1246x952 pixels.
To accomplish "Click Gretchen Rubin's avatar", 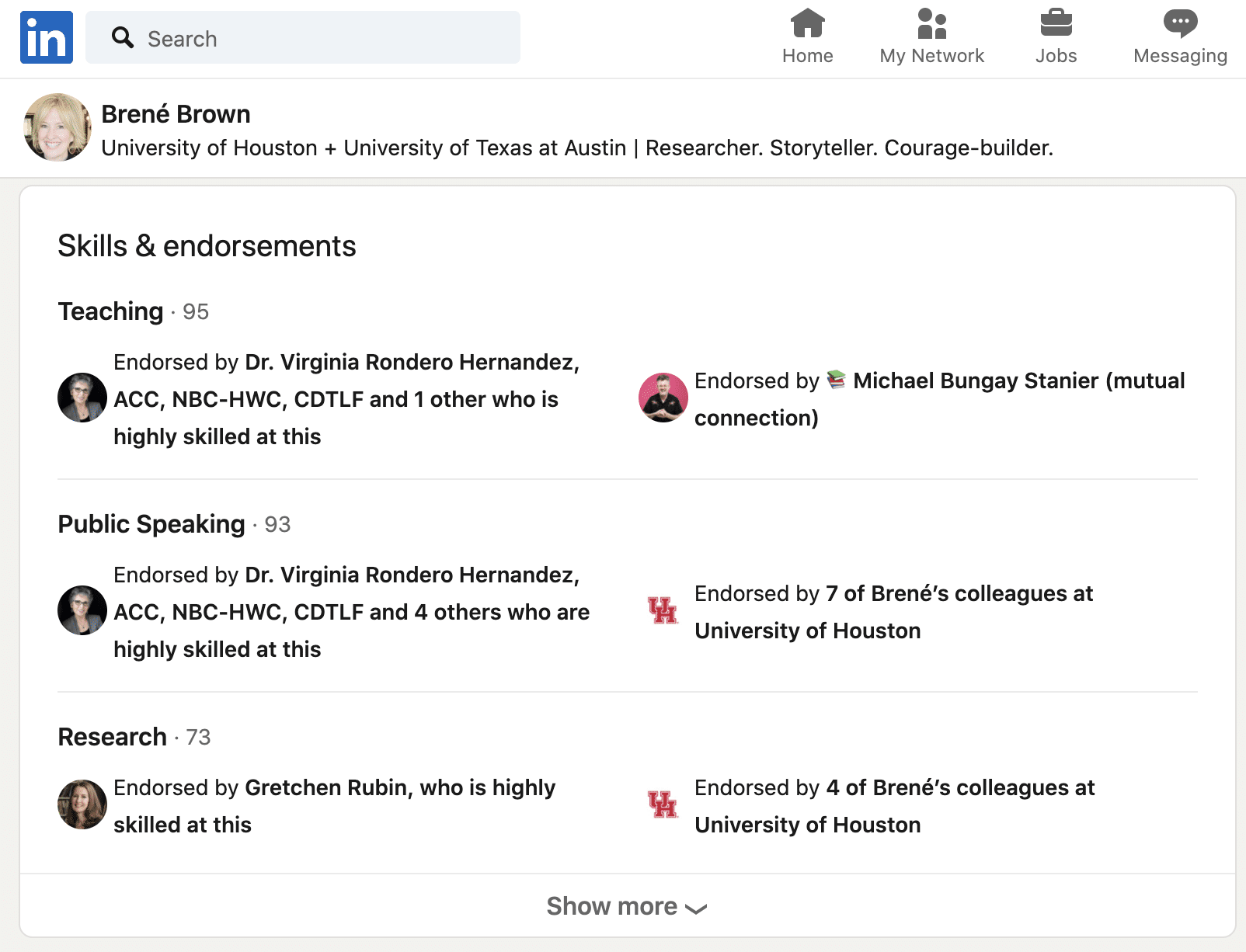I will pyautogui.click(x=82, y=804).
